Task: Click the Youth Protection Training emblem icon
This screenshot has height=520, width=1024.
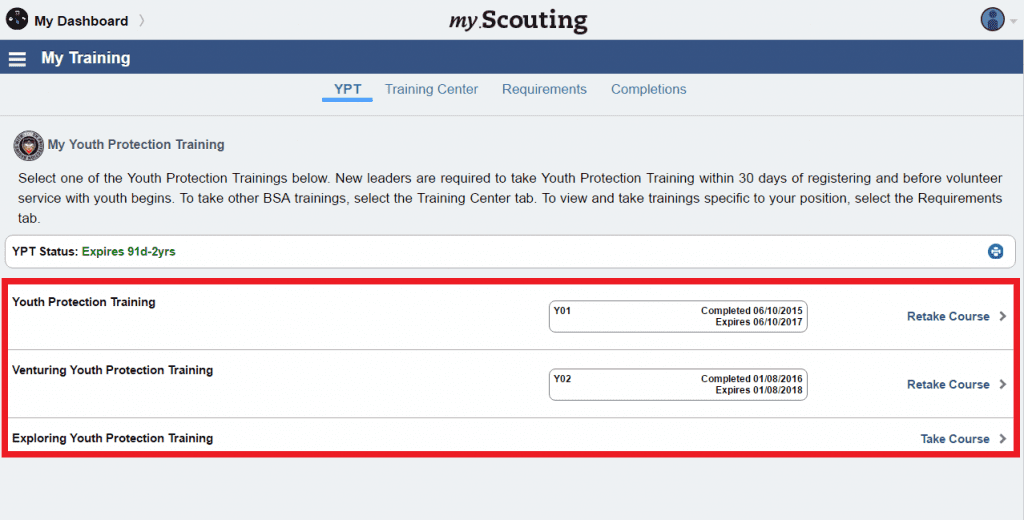Action: point(29,146)
